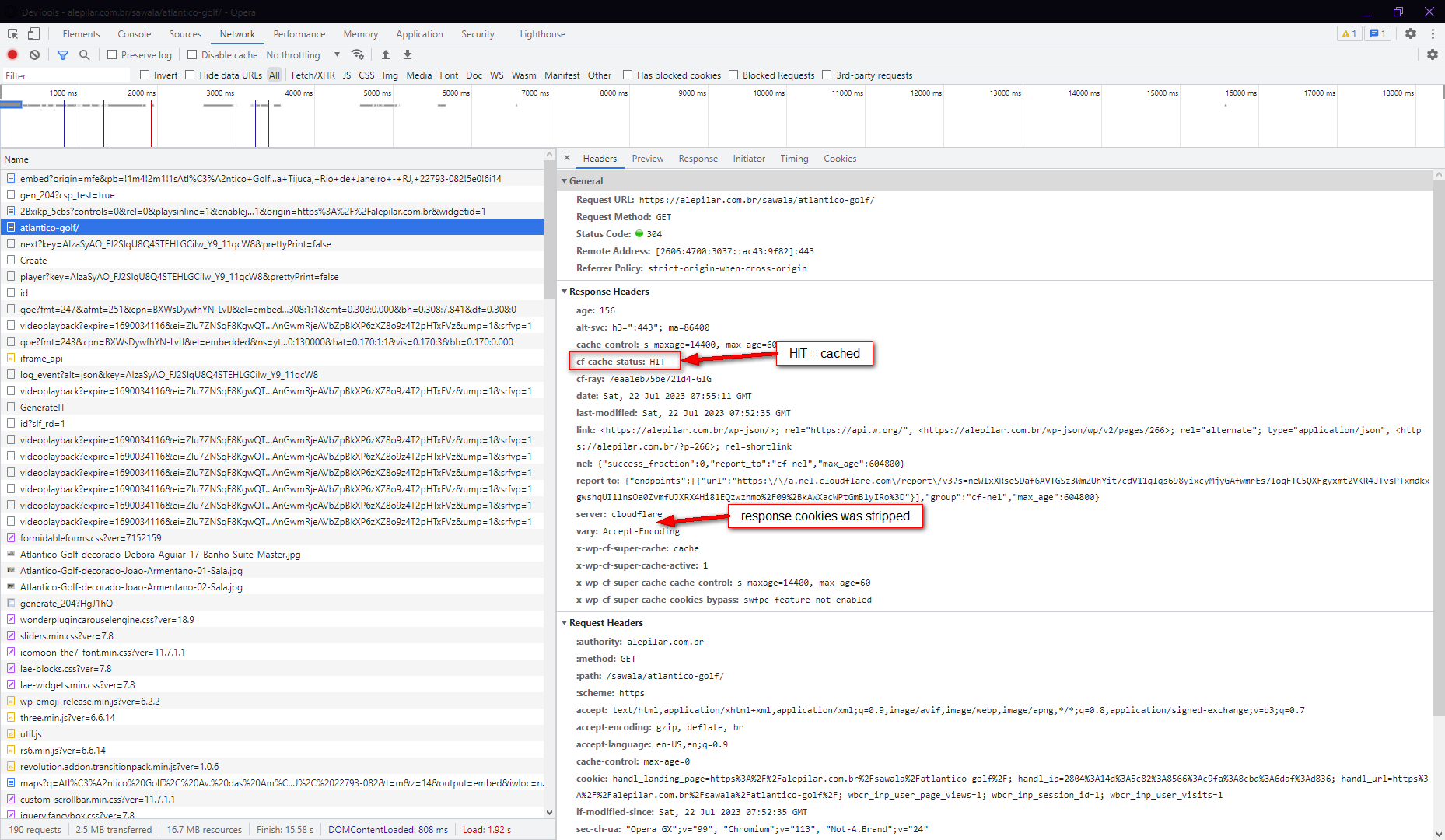Toggle the network filter funnel icon
The height and width of the screenshot is (840, 1445).
pos(63,54)
